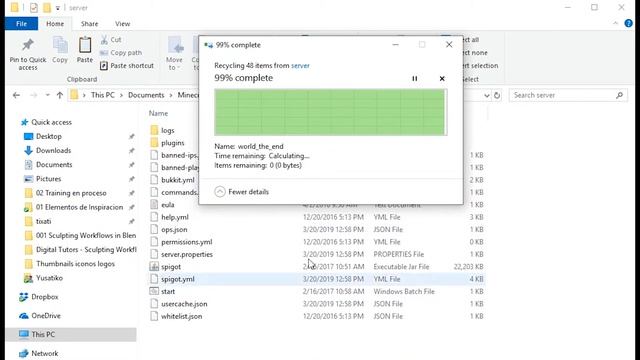Click the Cut scissors button

(x=111, y=40)
